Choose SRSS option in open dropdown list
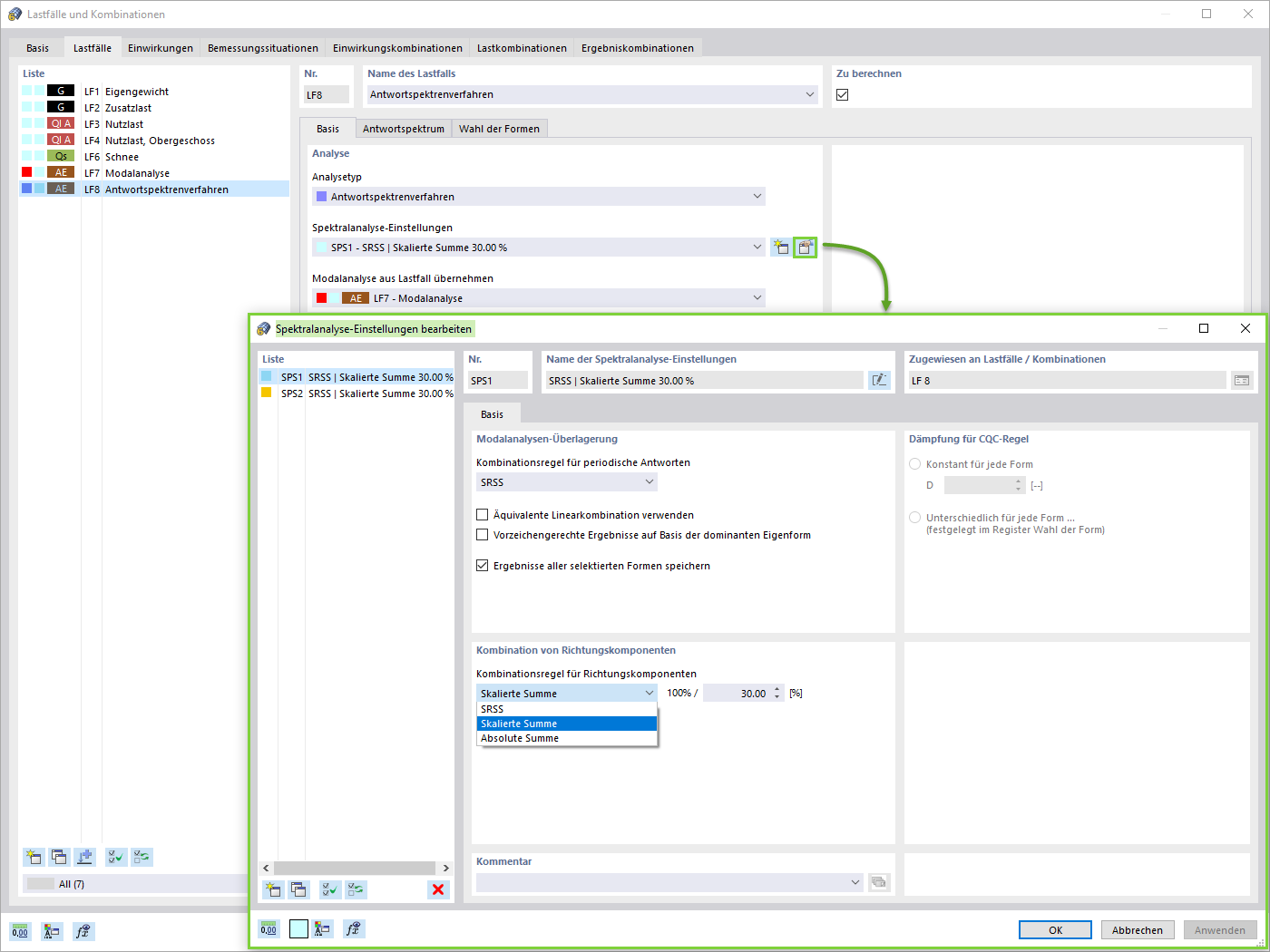This screenshot has height=952, width=1270. (567, 709)
